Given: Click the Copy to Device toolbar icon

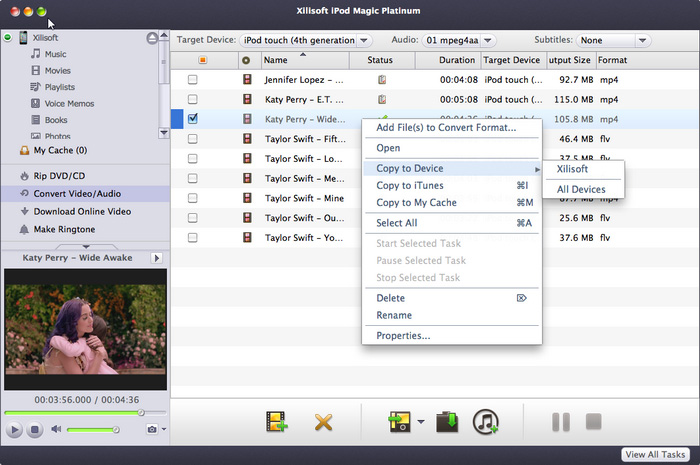Looking at the screenshot, I should pos(400,422).
